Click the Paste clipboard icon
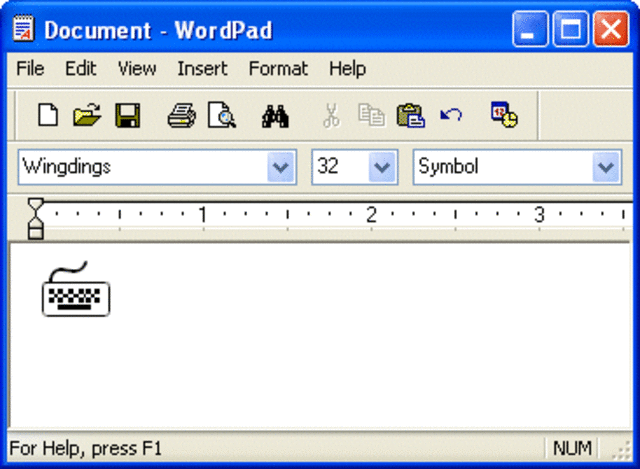 pyautogui.click(x=410, y=116)
